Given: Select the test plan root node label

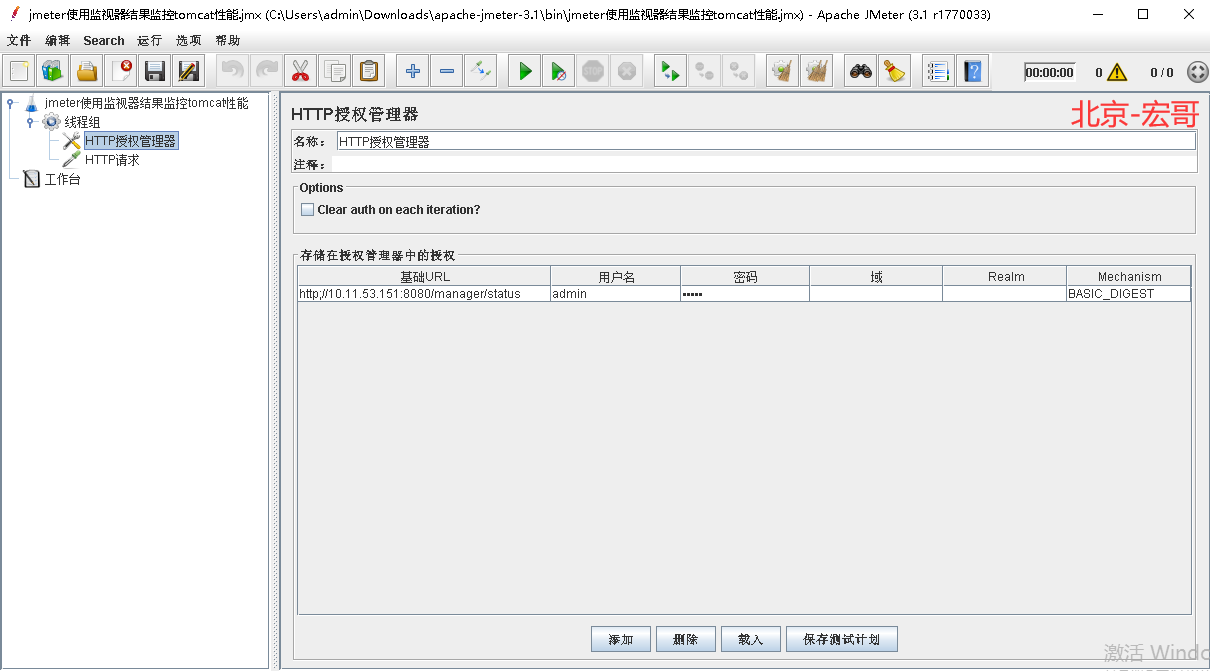Looking at the screenshot, I should click(146, 103).
